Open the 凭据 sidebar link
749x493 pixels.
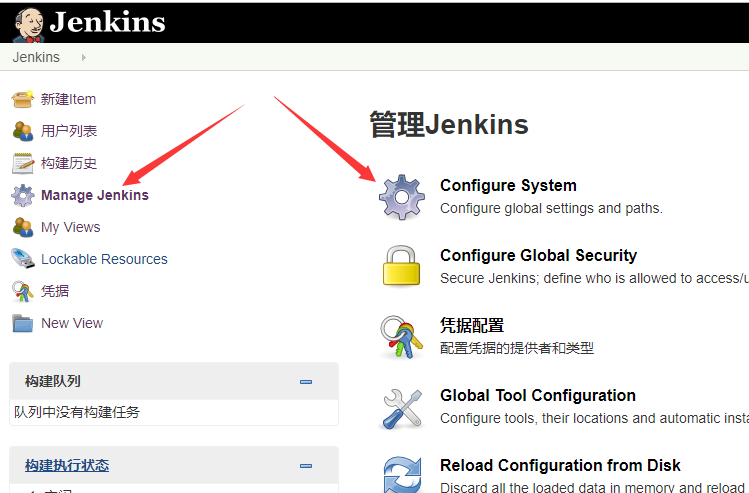(55, 291)
